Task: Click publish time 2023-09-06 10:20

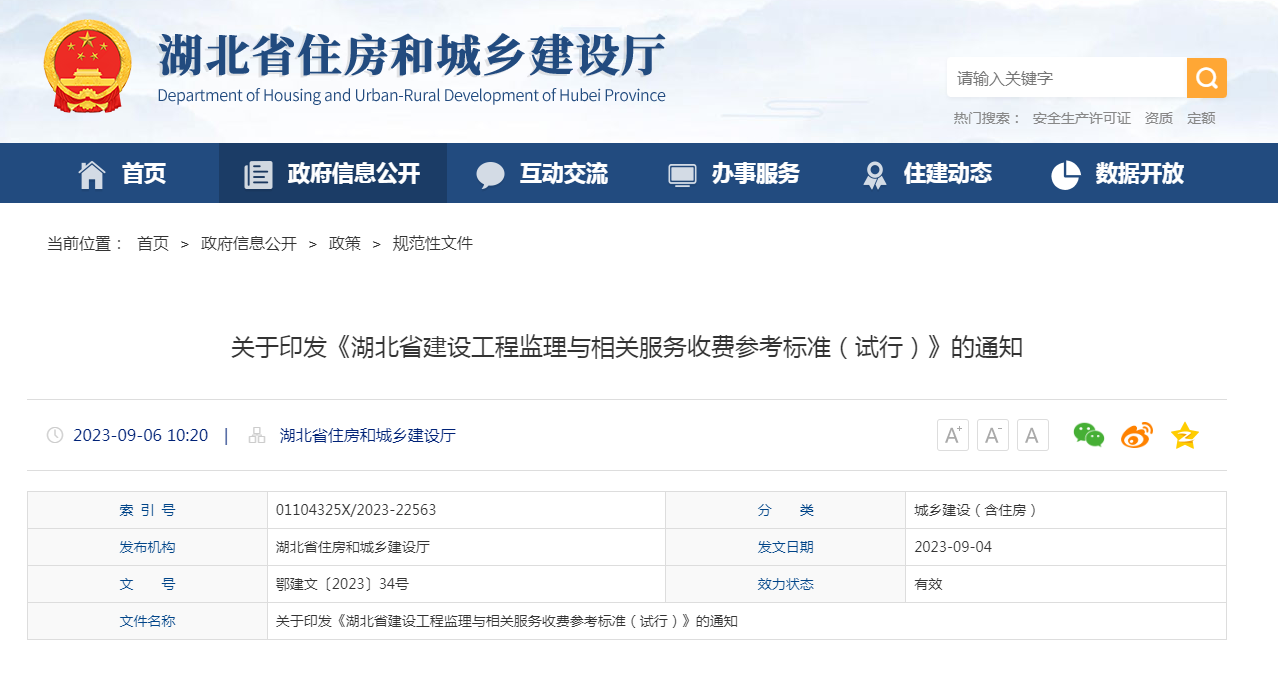Action: click(x=141, y=435)
